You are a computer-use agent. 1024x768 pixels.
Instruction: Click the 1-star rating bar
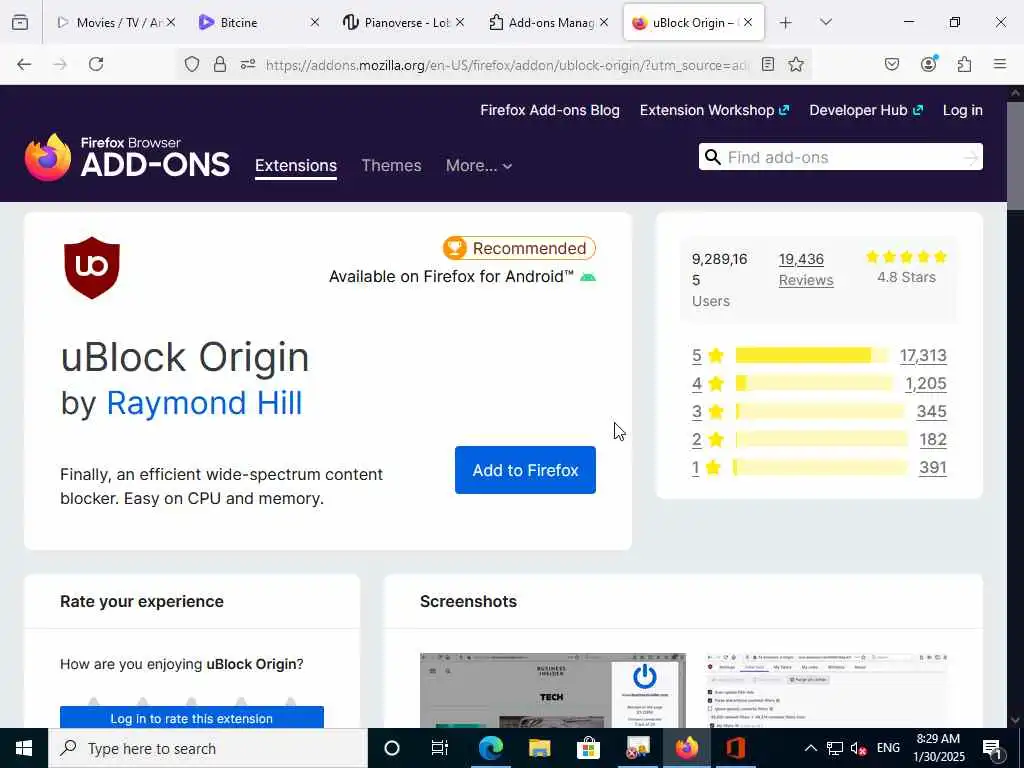[820, 468]
